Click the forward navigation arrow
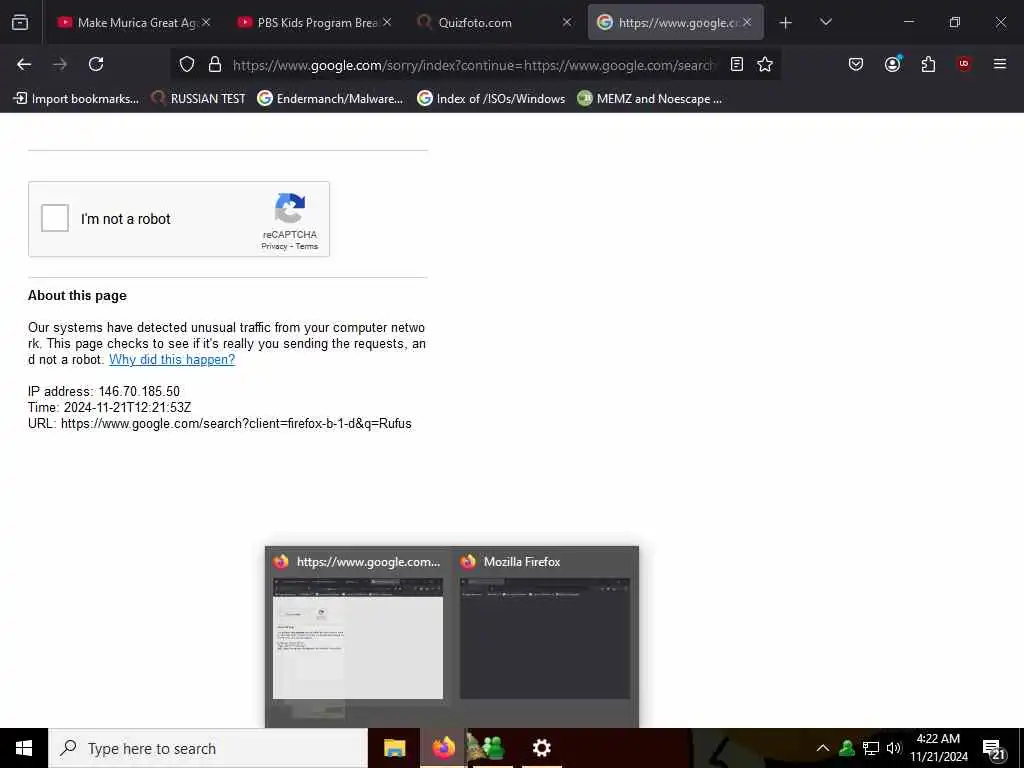Image resolution: width=1024 pixels, height=768 pixels. point(60,64)
